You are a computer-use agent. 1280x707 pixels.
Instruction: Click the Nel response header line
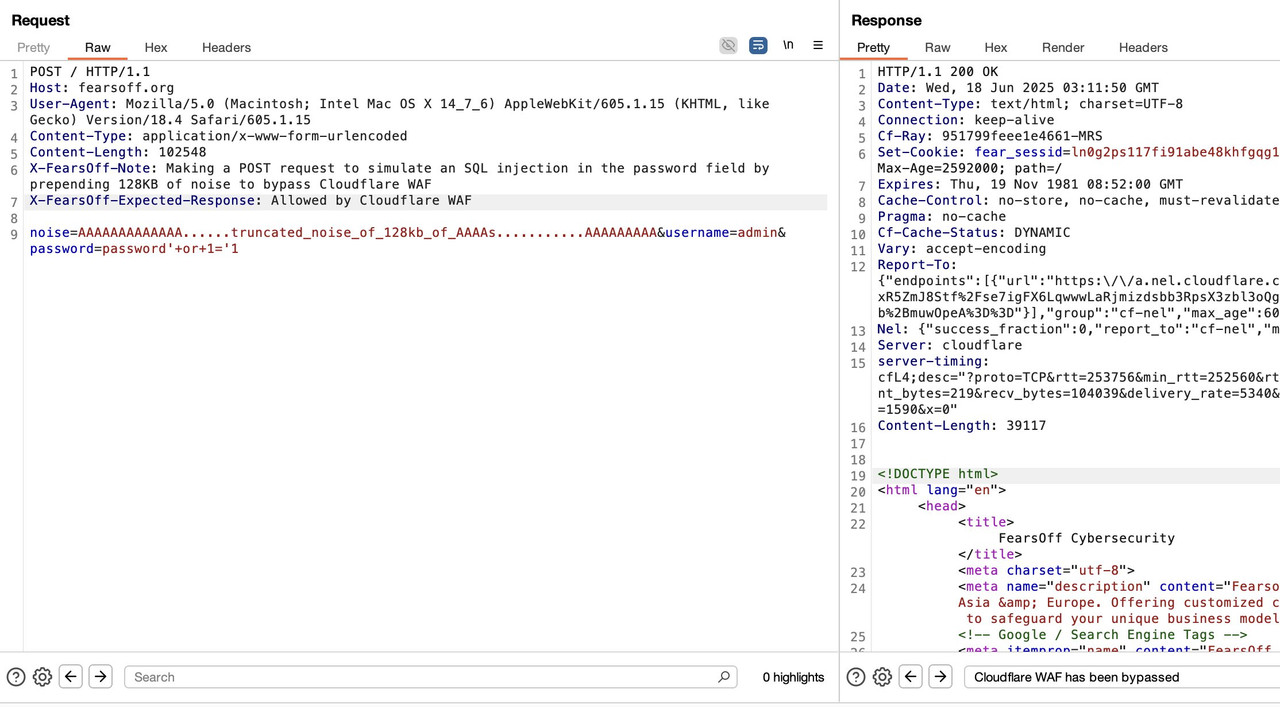(1079, 329)
